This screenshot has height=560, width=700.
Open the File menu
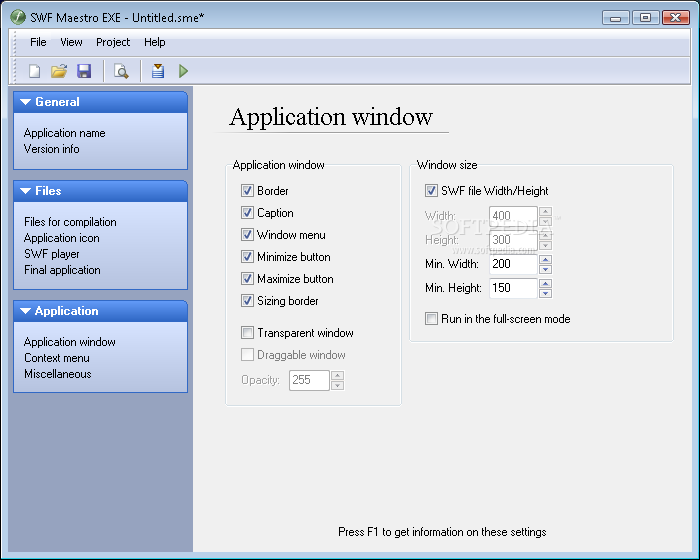[38, 42]
